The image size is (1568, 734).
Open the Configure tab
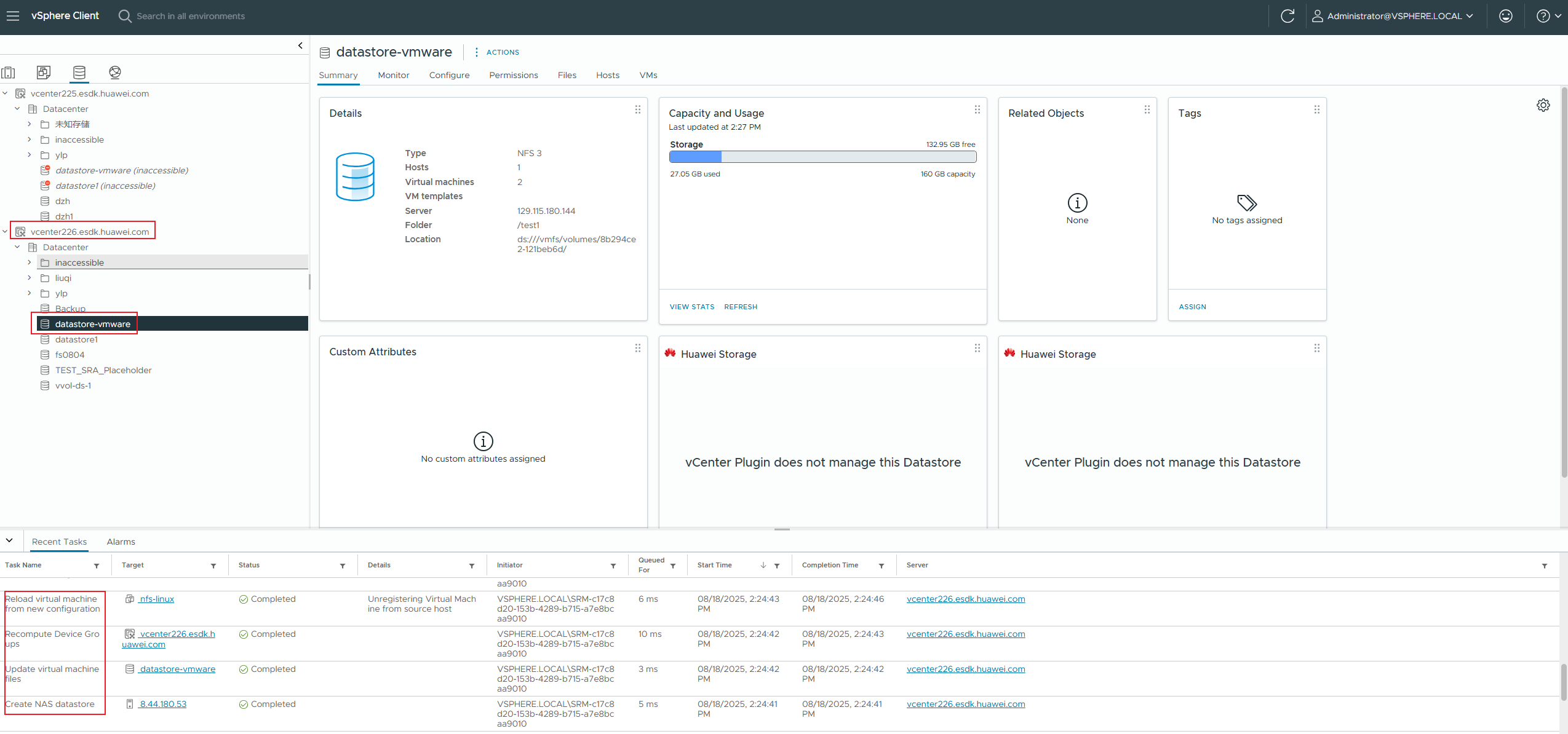pyautogui.click(x=449, y=75)
